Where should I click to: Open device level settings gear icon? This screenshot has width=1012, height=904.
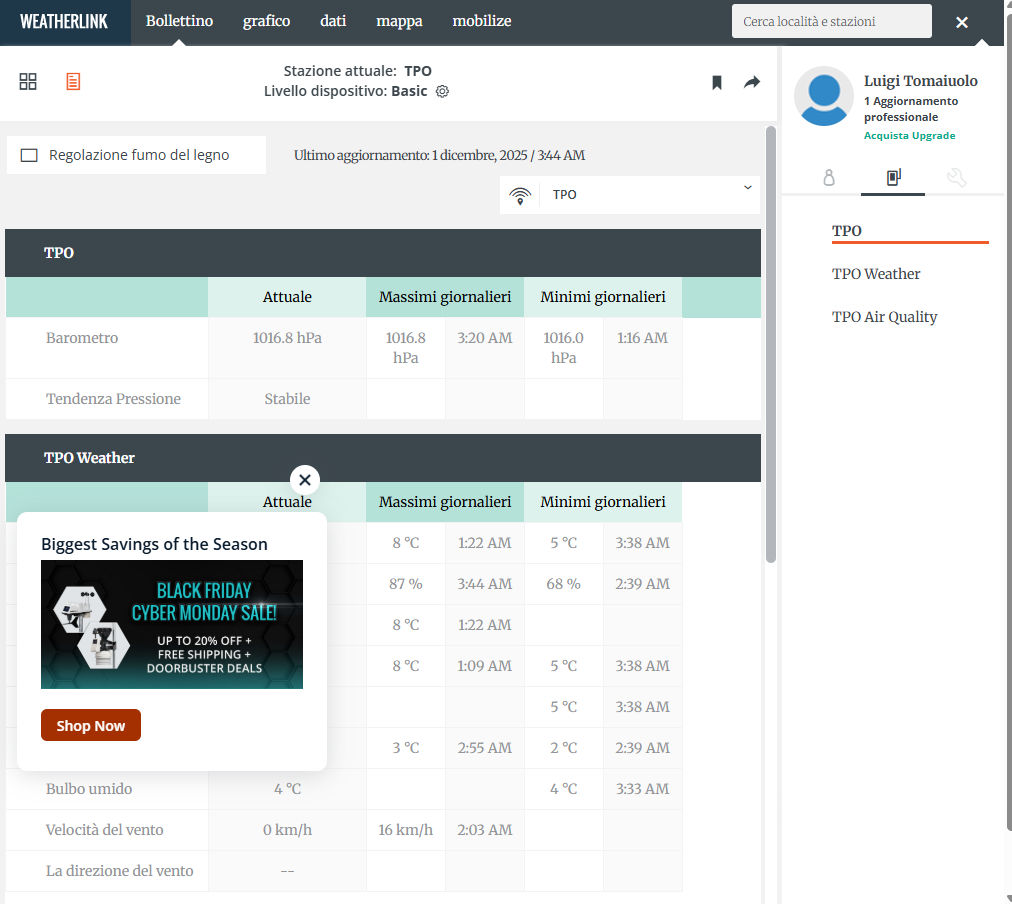coord(442,92)
